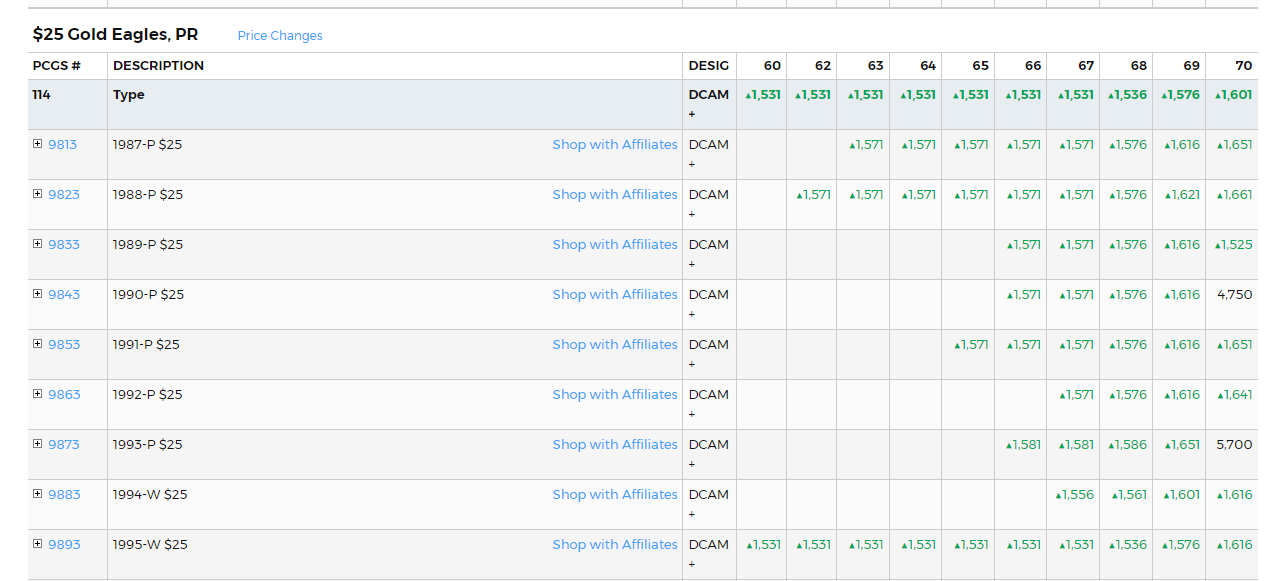Click the Type row grade 60 price 1,531

pos(763,95)
